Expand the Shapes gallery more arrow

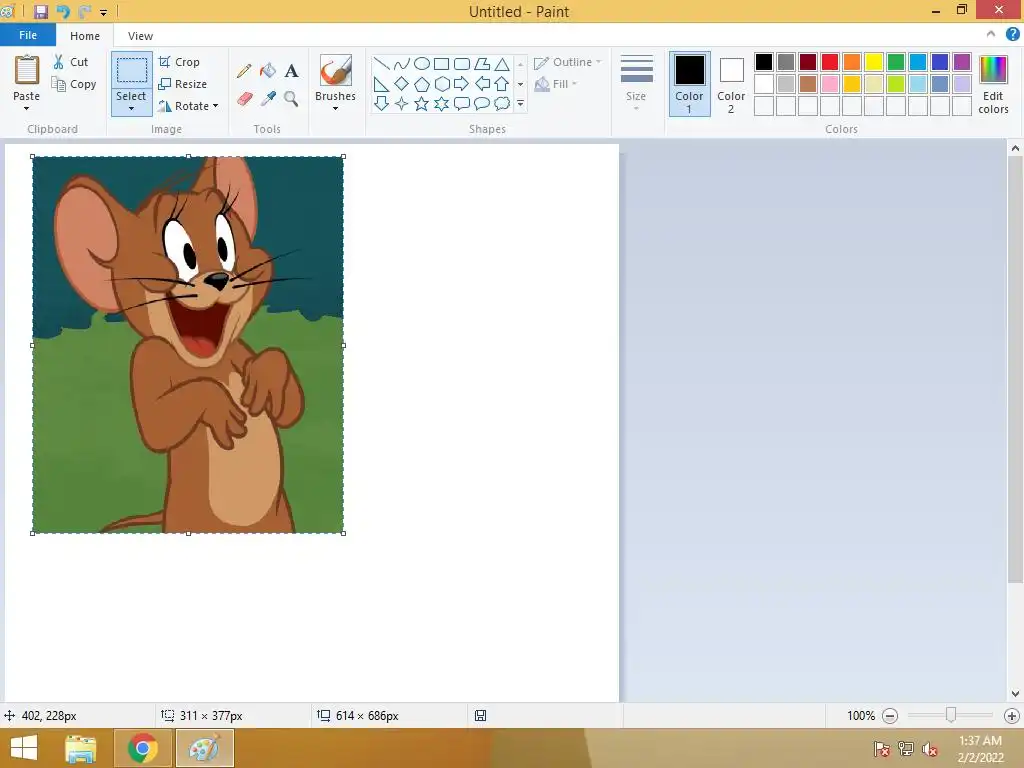(520, 103)
